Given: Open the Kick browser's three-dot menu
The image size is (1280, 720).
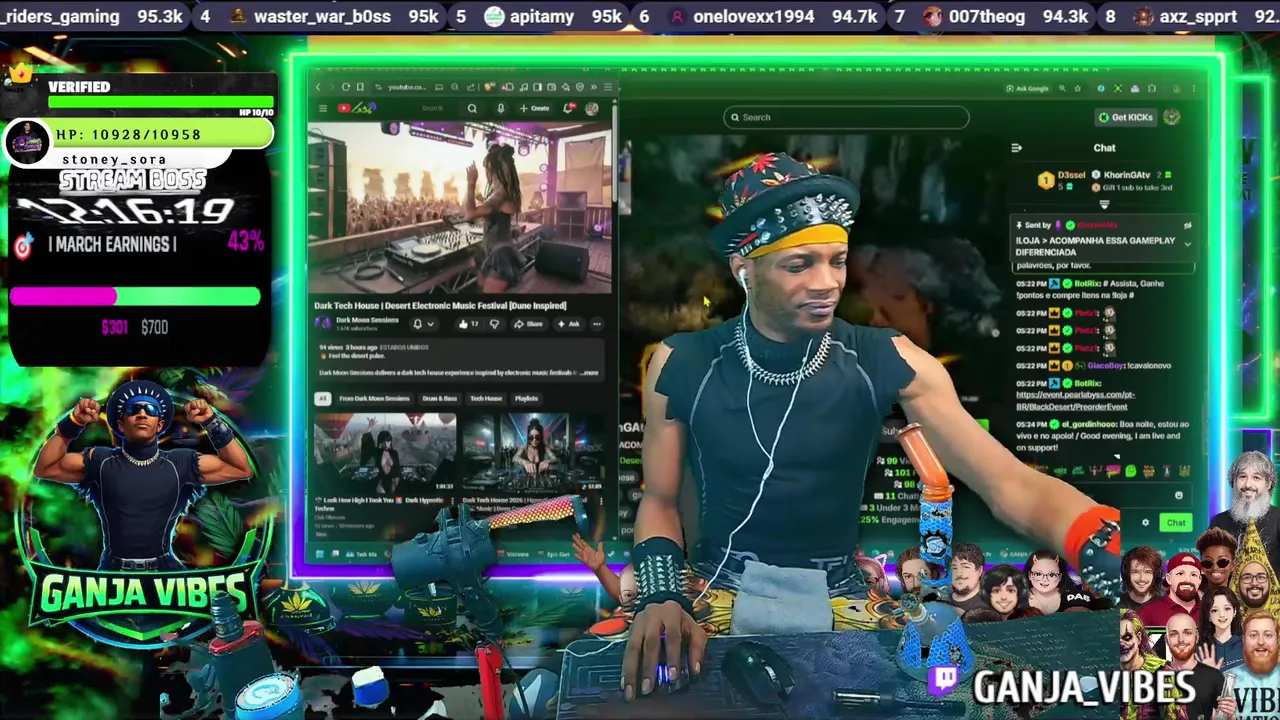Looking at the screenshot, I should 1194,88.
